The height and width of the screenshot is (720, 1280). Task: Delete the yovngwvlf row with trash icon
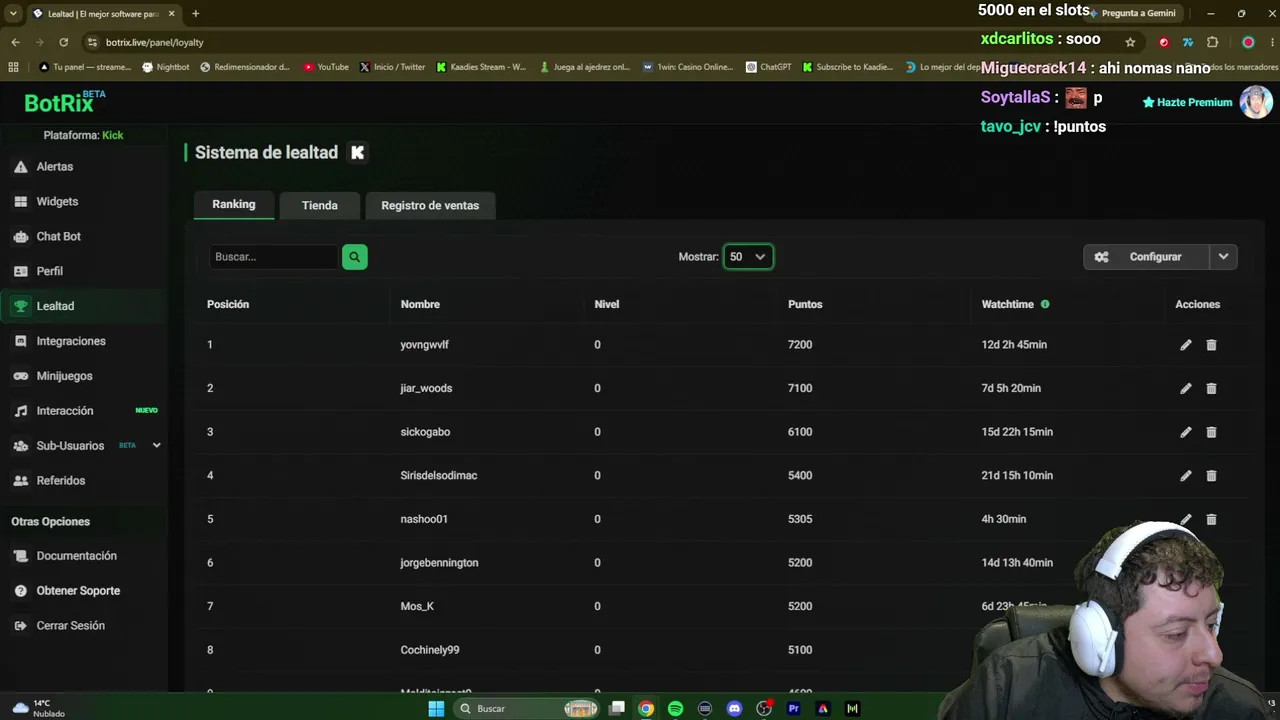point(1211,345)
